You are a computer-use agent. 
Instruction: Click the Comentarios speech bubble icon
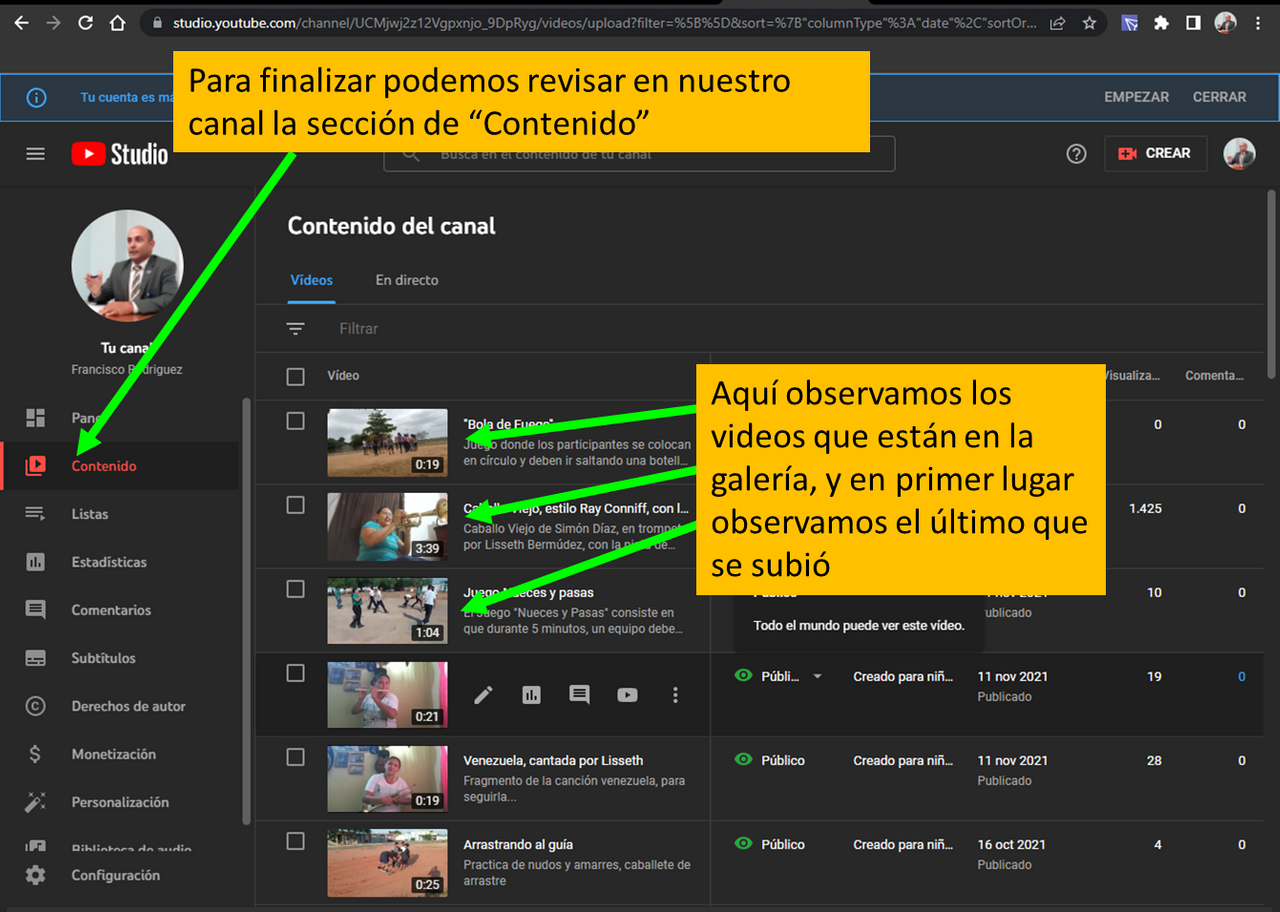pos(36,610)
